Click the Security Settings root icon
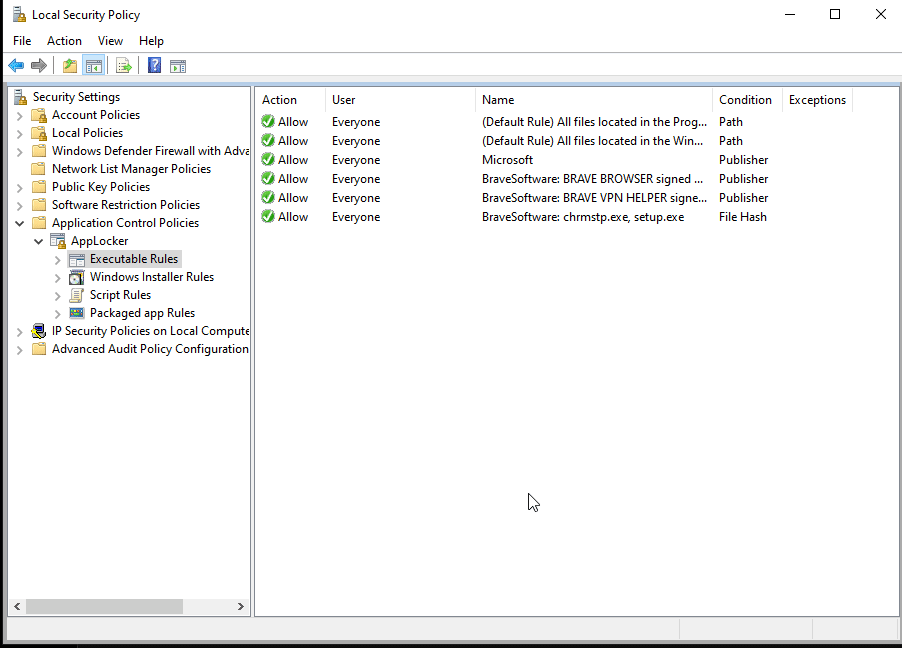The width and height of the screenshot is (902, 648). coord(21,97)
